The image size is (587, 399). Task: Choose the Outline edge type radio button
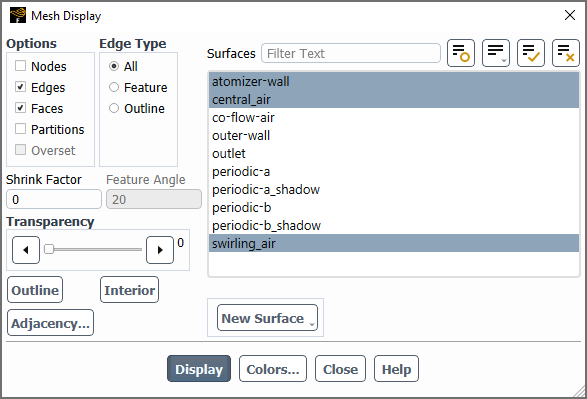click(x=114, y=108)
